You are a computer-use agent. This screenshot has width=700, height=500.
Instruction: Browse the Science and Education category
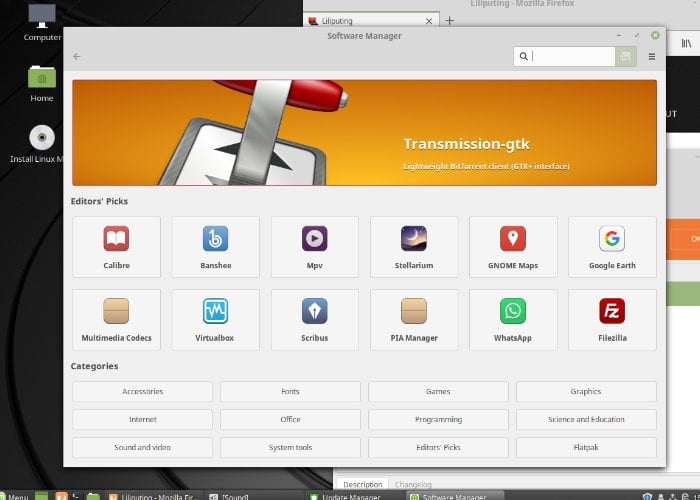pyautogui.click(x=586, y=419)
